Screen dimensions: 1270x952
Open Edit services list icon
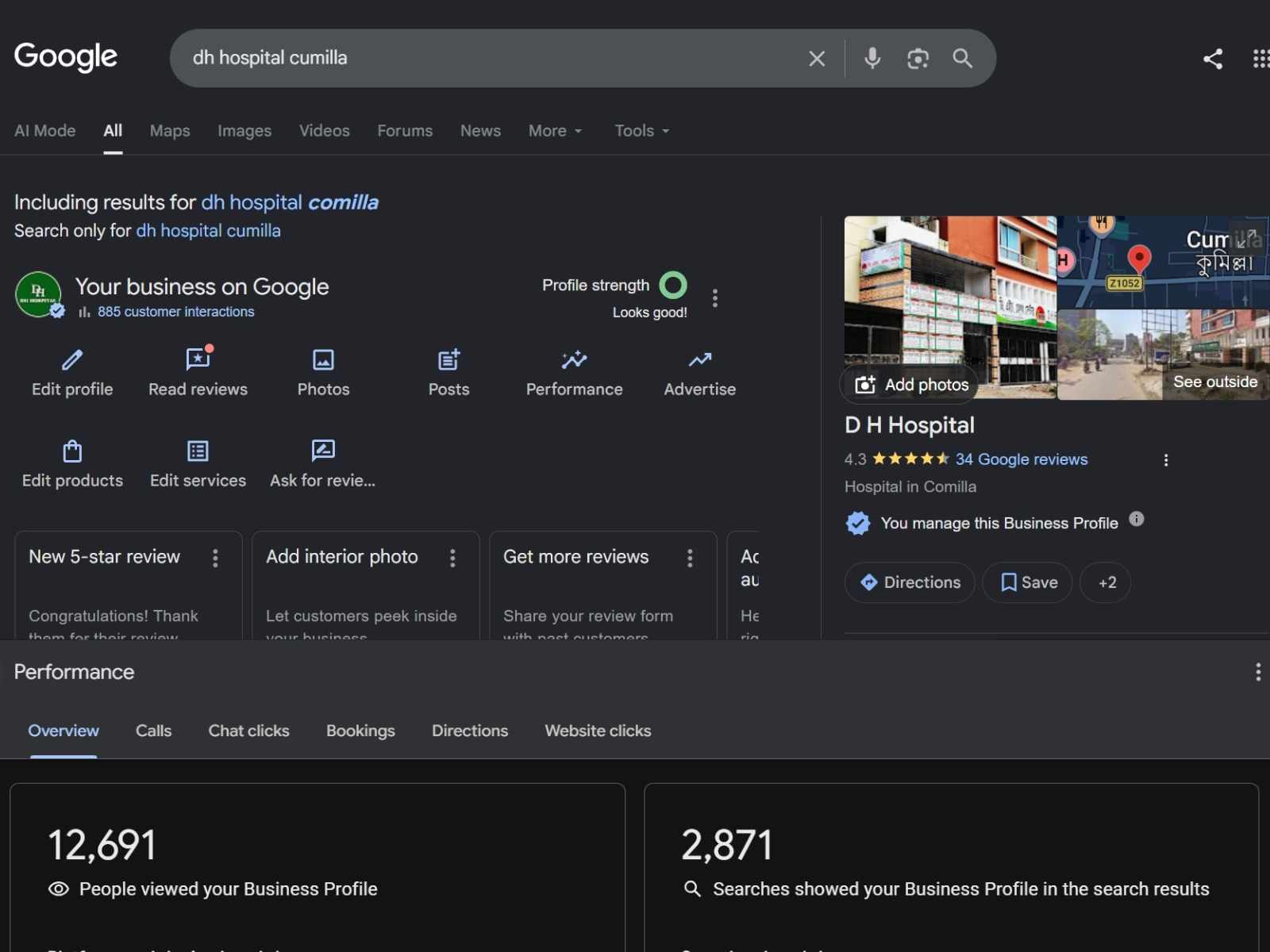click(x=198, y=451)
